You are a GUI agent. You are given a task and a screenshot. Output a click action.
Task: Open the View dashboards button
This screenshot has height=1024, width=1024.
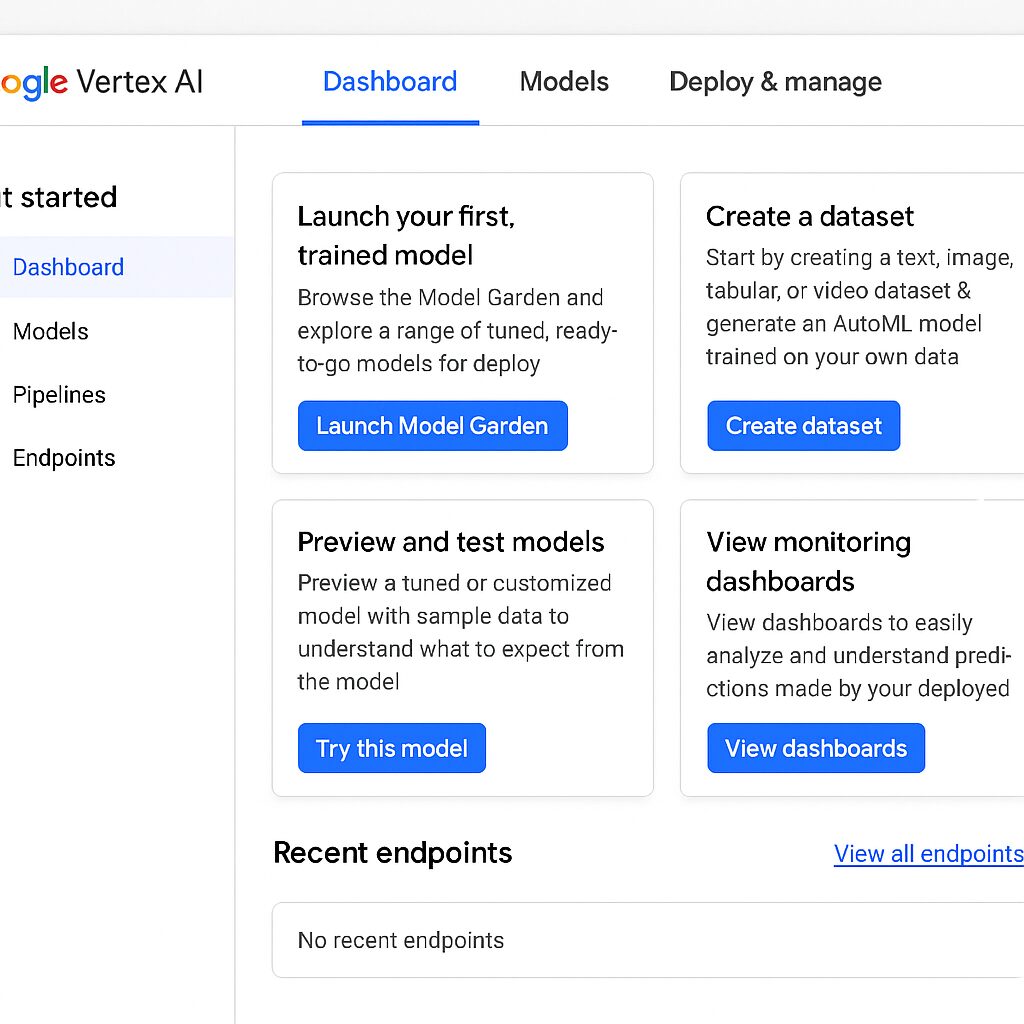[x=816, y=748]
